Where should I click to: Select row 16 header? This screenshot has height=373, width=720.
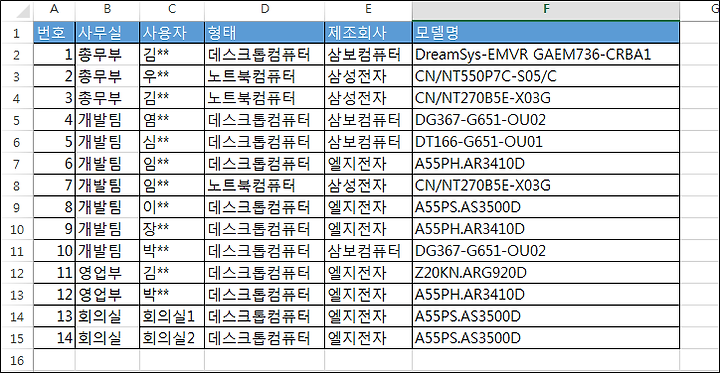pos(17,360)
